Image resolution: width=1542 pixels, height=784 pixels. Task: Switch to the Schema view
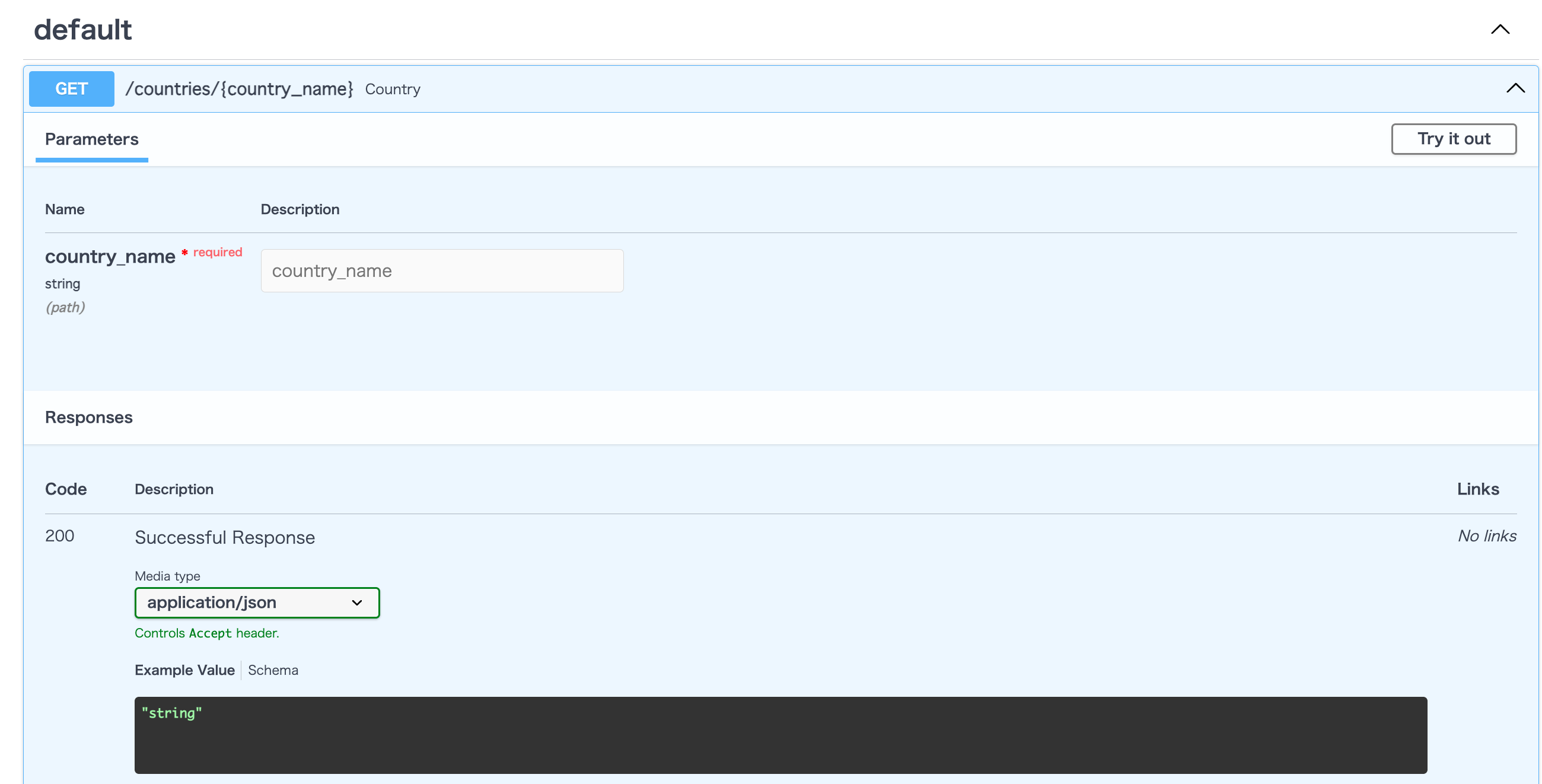click(273, 670)
